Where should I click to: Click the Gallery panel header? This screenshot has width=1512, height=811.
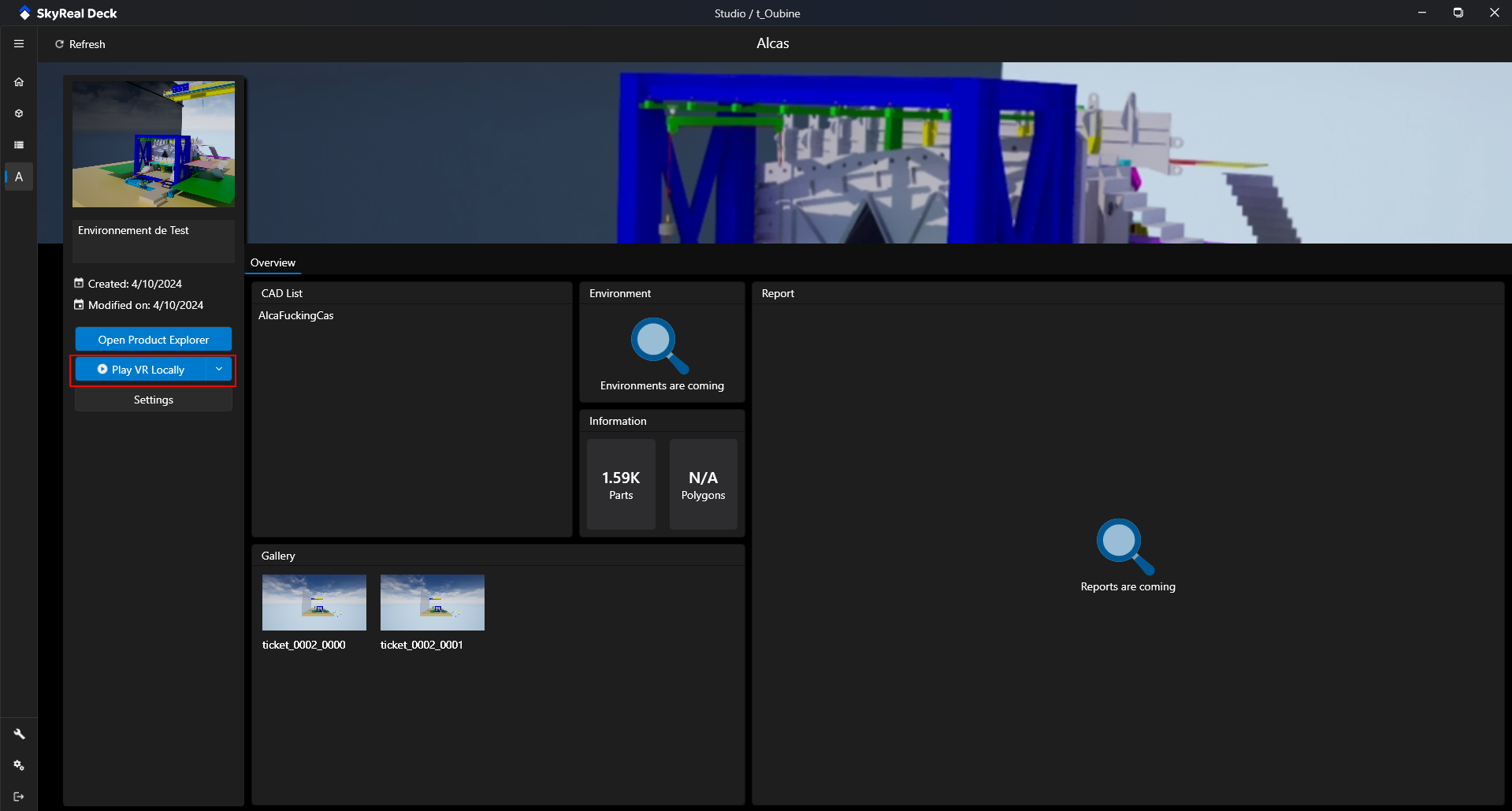(x=498, y=556)
